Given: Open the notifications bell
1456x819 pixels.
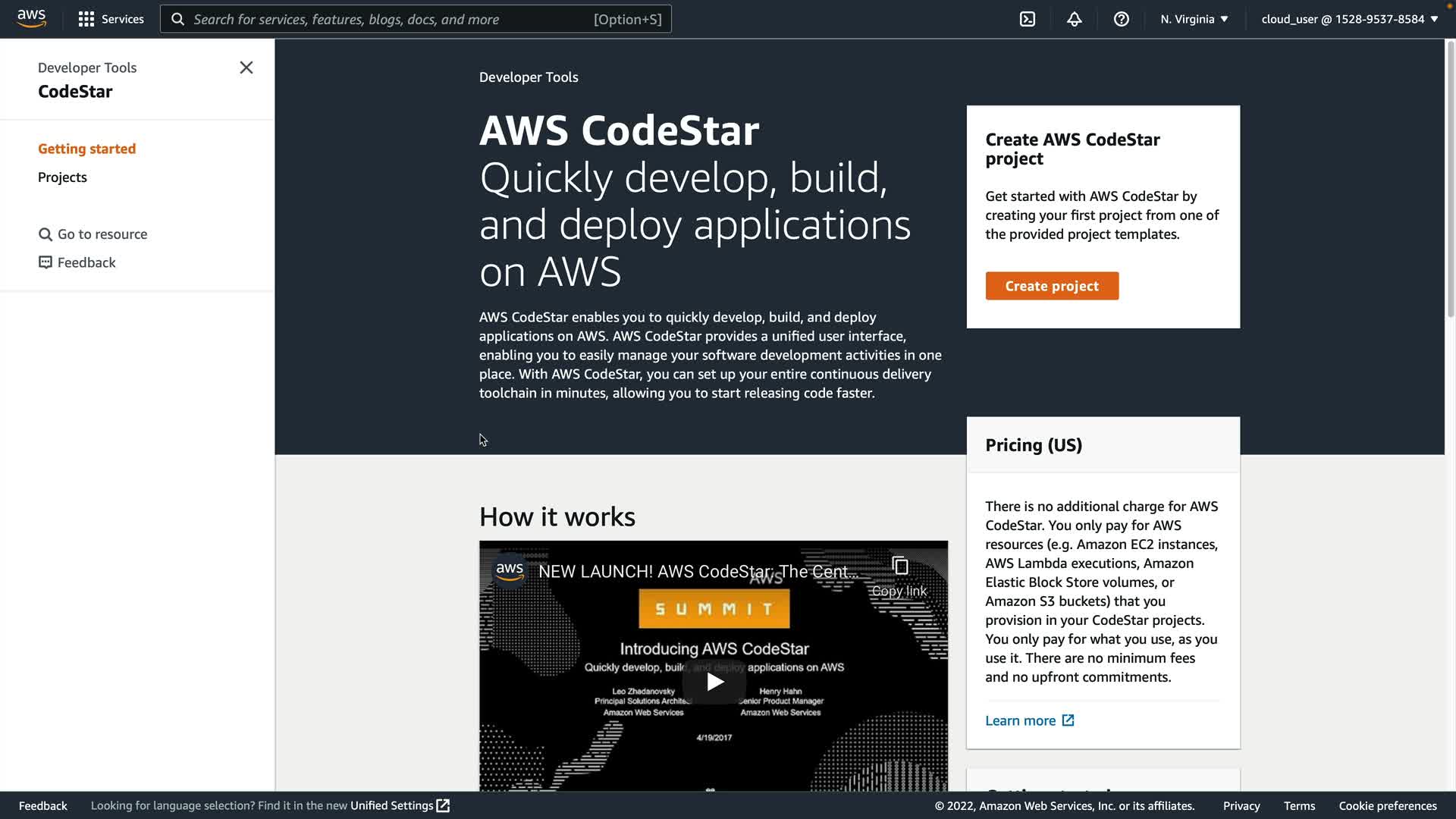Looking at the screenshot, I should 1074,19.
